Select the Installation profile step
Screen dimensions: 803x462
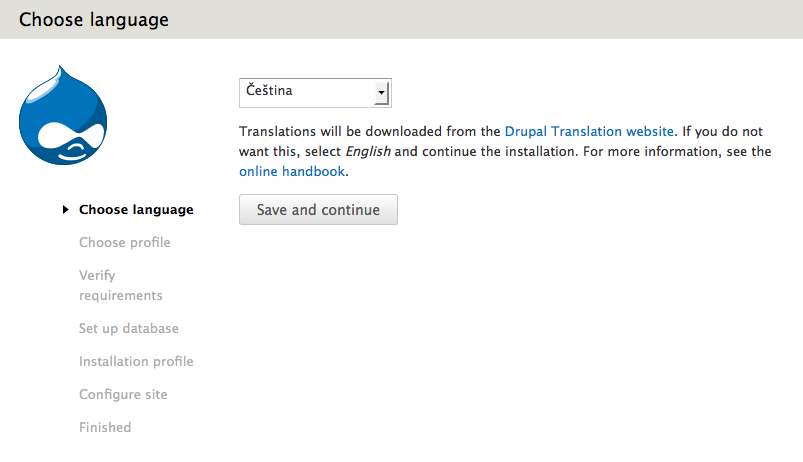(136, 361)
